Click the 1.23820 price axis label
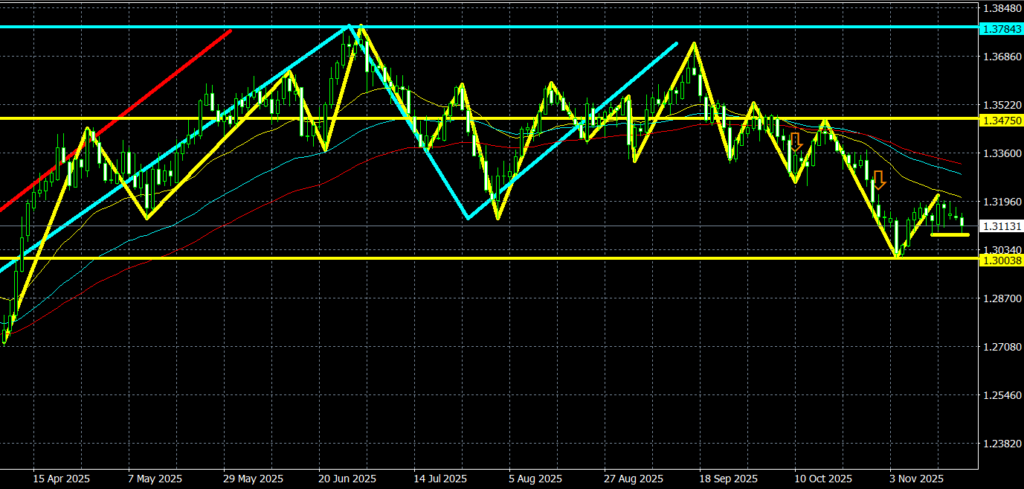This screenshot has height=489, width=1024. pos(1000,444)
